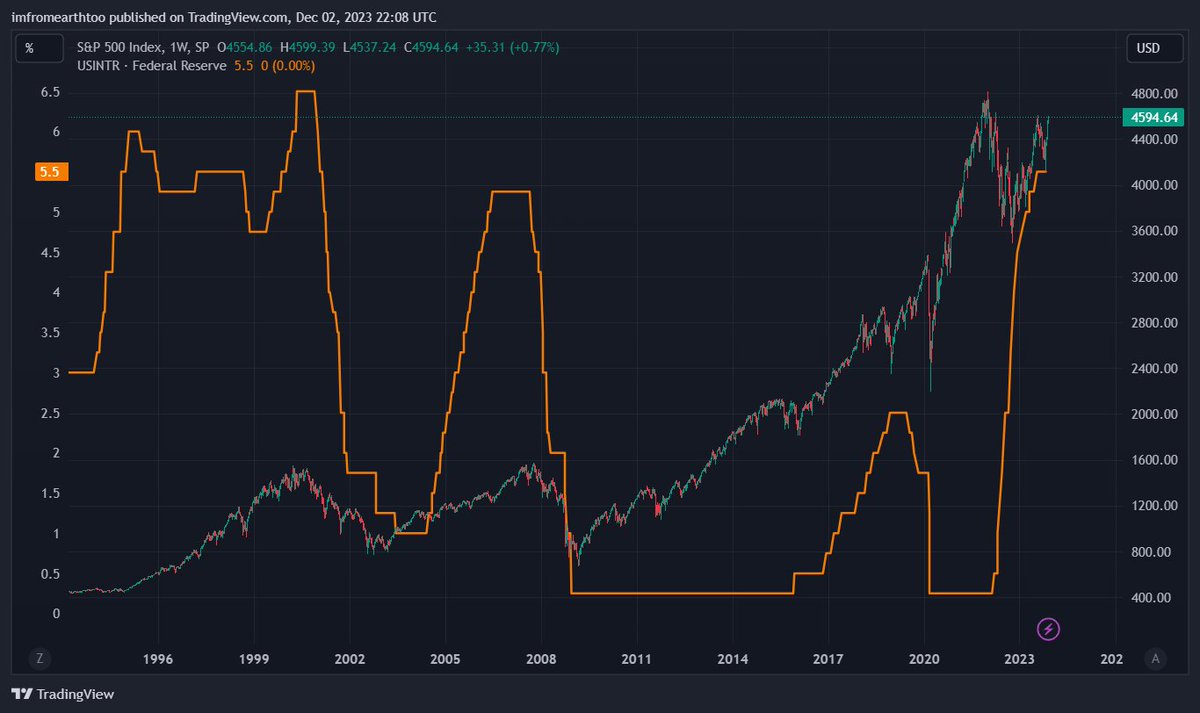Click the 2014 time axis label

733,659
